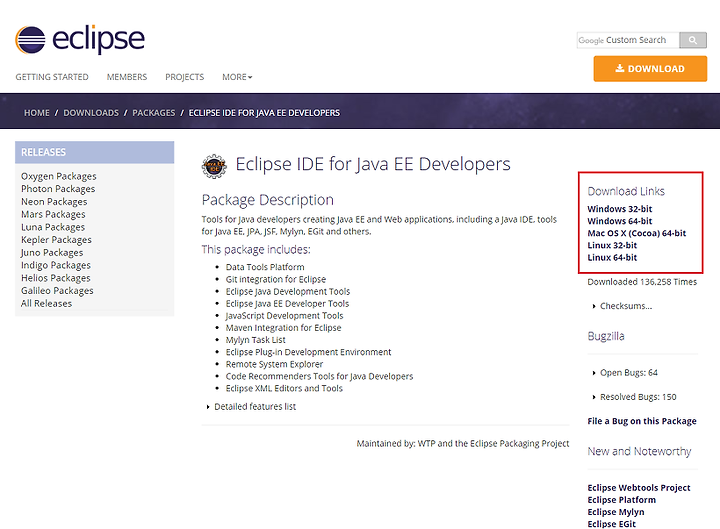Open Eclipse EGit link
The width and height of the screenshot is (720, 529).
pyautogui.click(x=612, y=524)
